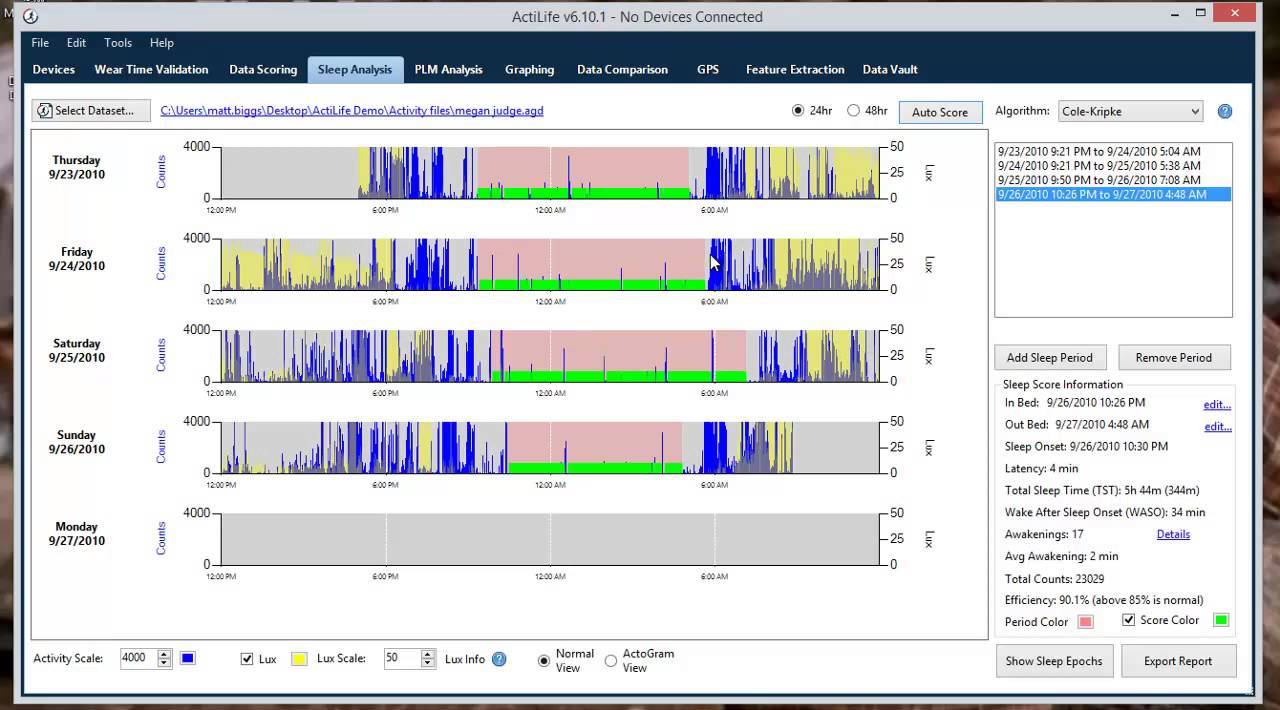Select the 9/26/2010 10:26 PM sleep period
The image size is (1280, 710).
(x=1113, y=194)
